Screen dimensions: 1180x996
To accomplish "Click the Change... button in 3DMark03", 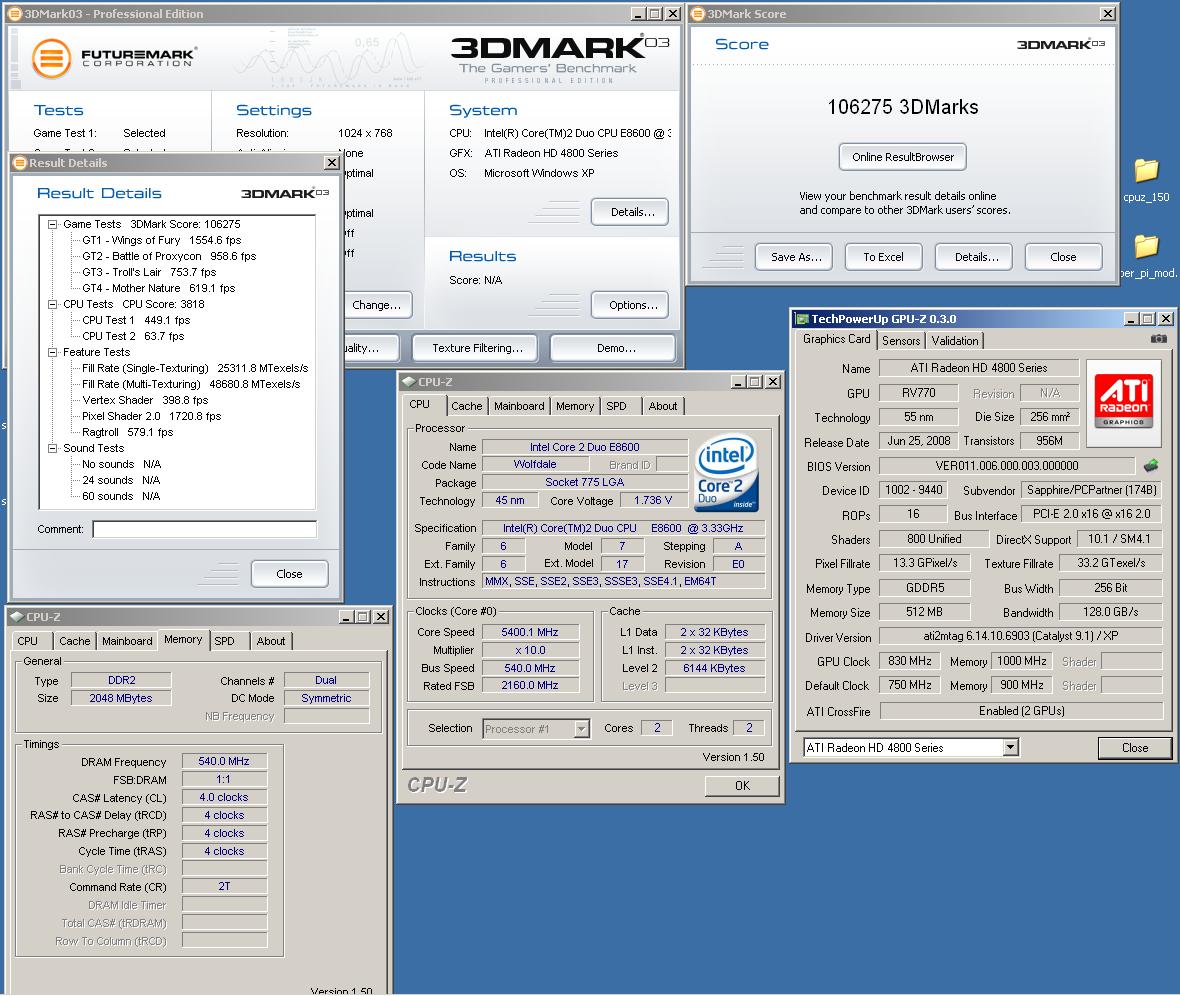I will click(377, 305).
